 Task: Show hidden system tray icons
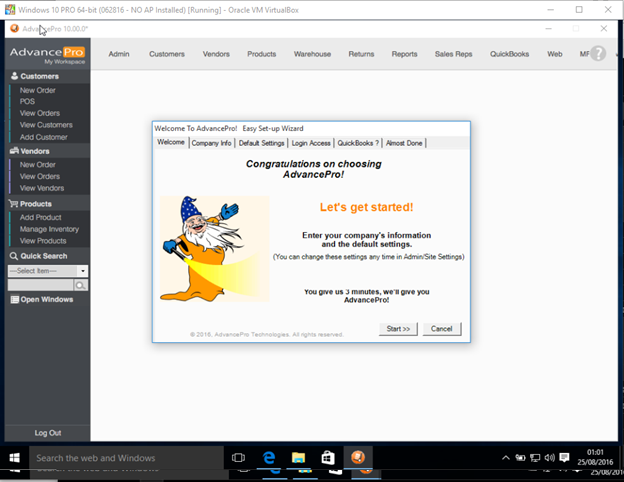pyautogui.click(x=506, y=458)
